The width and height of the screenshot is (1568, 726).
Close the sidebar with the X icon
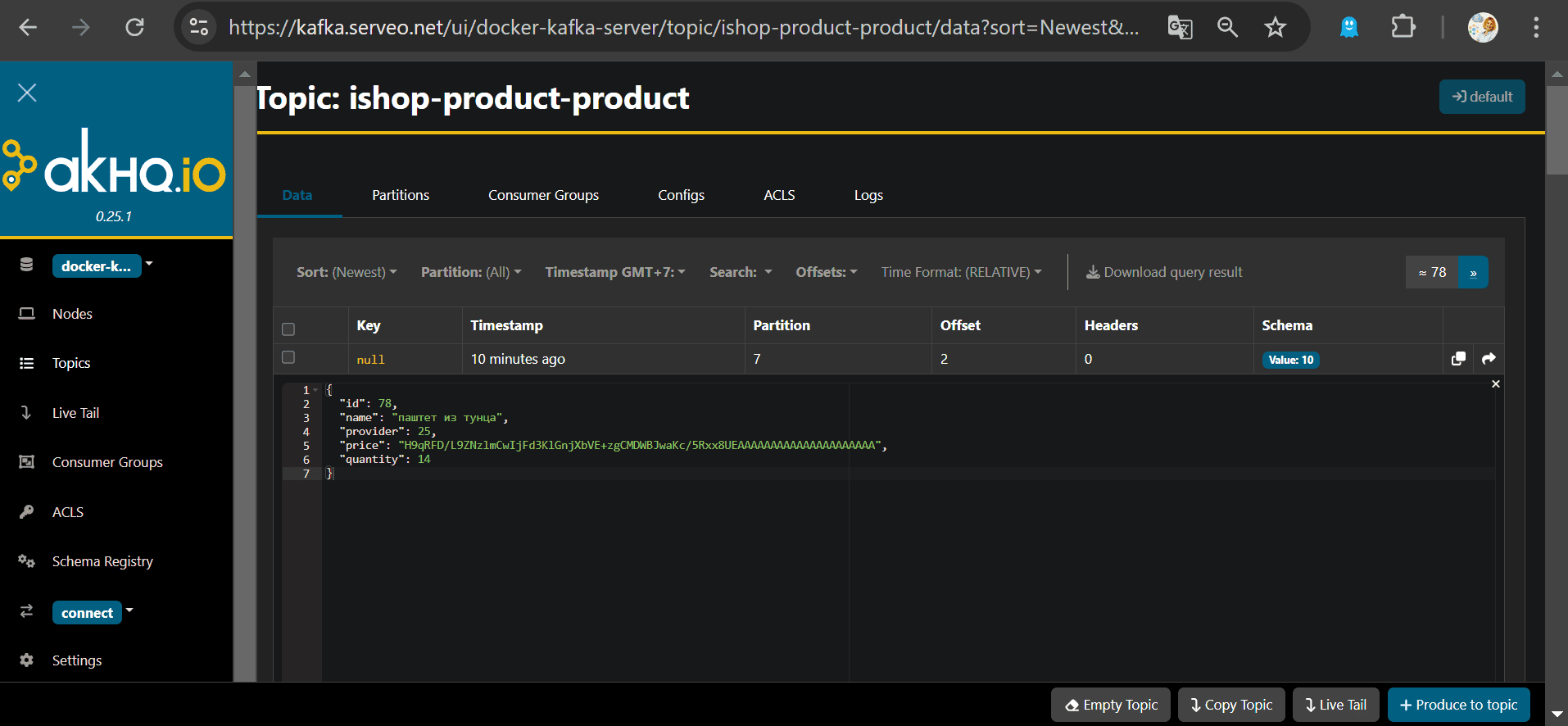27,93
